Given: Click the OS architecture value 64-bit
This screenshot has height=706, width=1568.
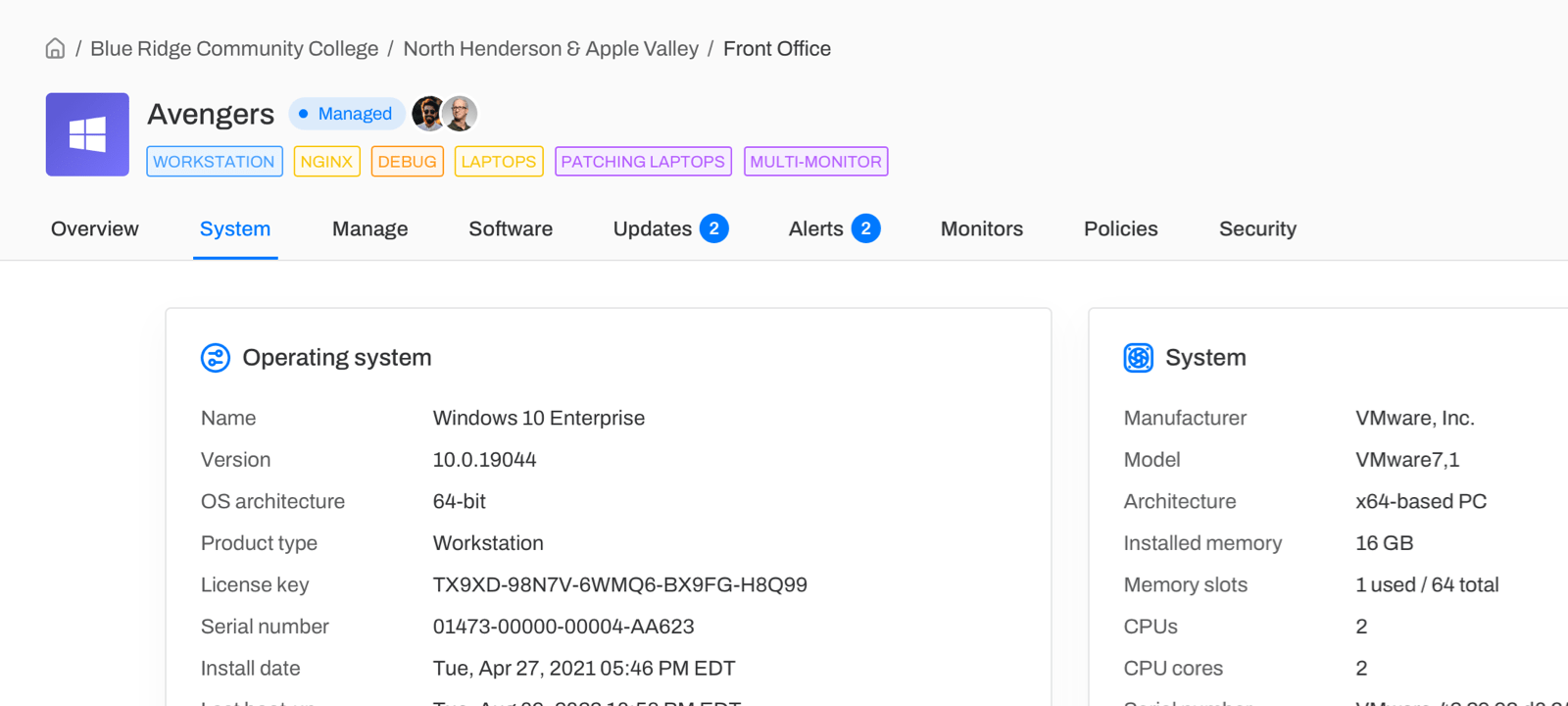Looking at the screenshot, I should (460, 501).
